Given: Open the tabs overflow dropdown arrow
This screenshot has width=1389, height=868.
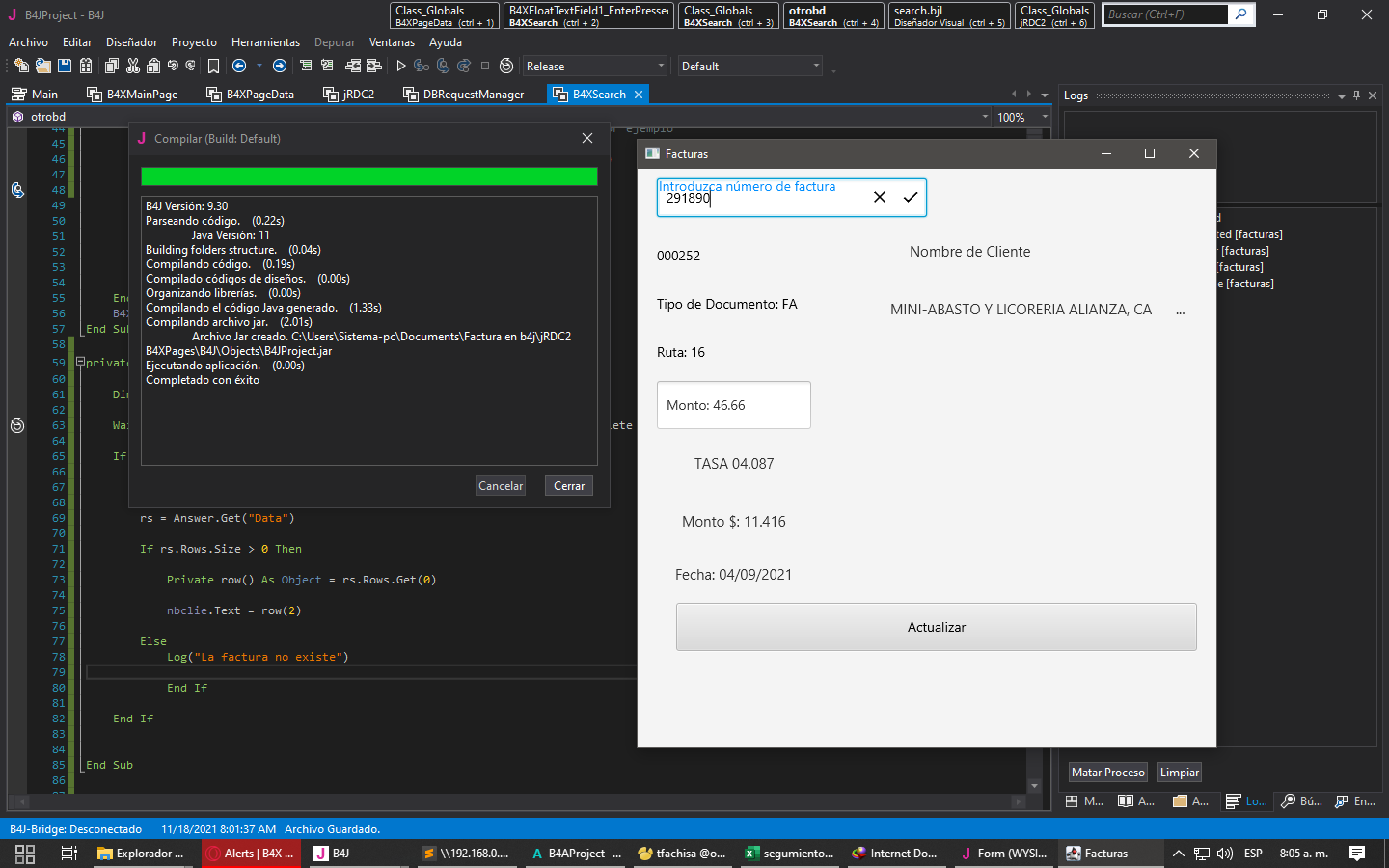Looking at the screenshot, I should (1045, 95).
